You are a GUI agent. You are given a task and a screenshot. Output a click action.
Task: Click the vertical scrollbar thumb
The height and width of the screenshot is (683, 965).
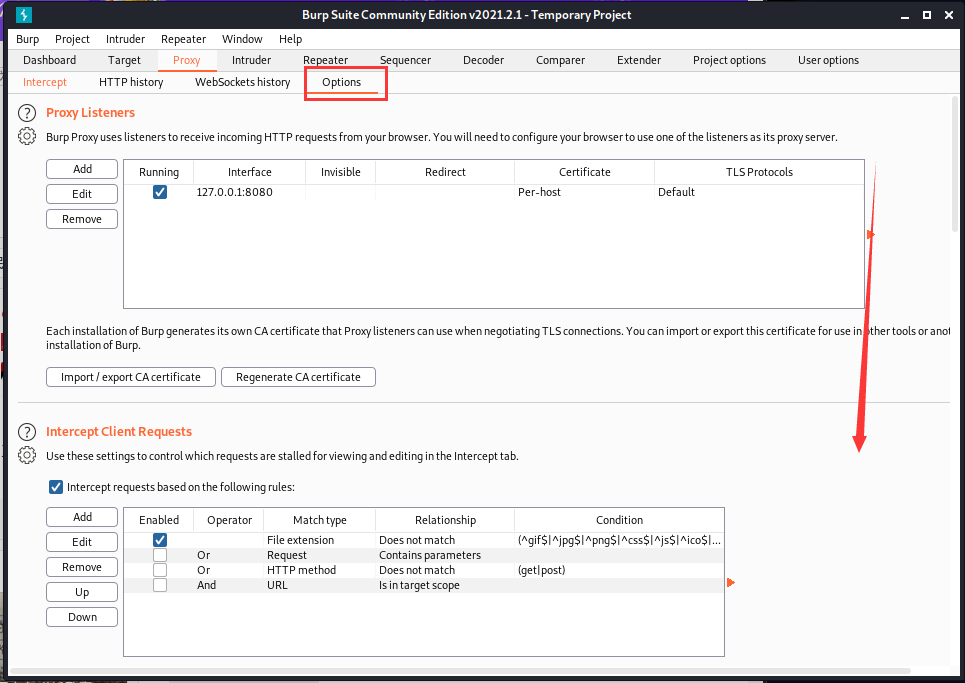pyautogui.click(x=955, y=164)
